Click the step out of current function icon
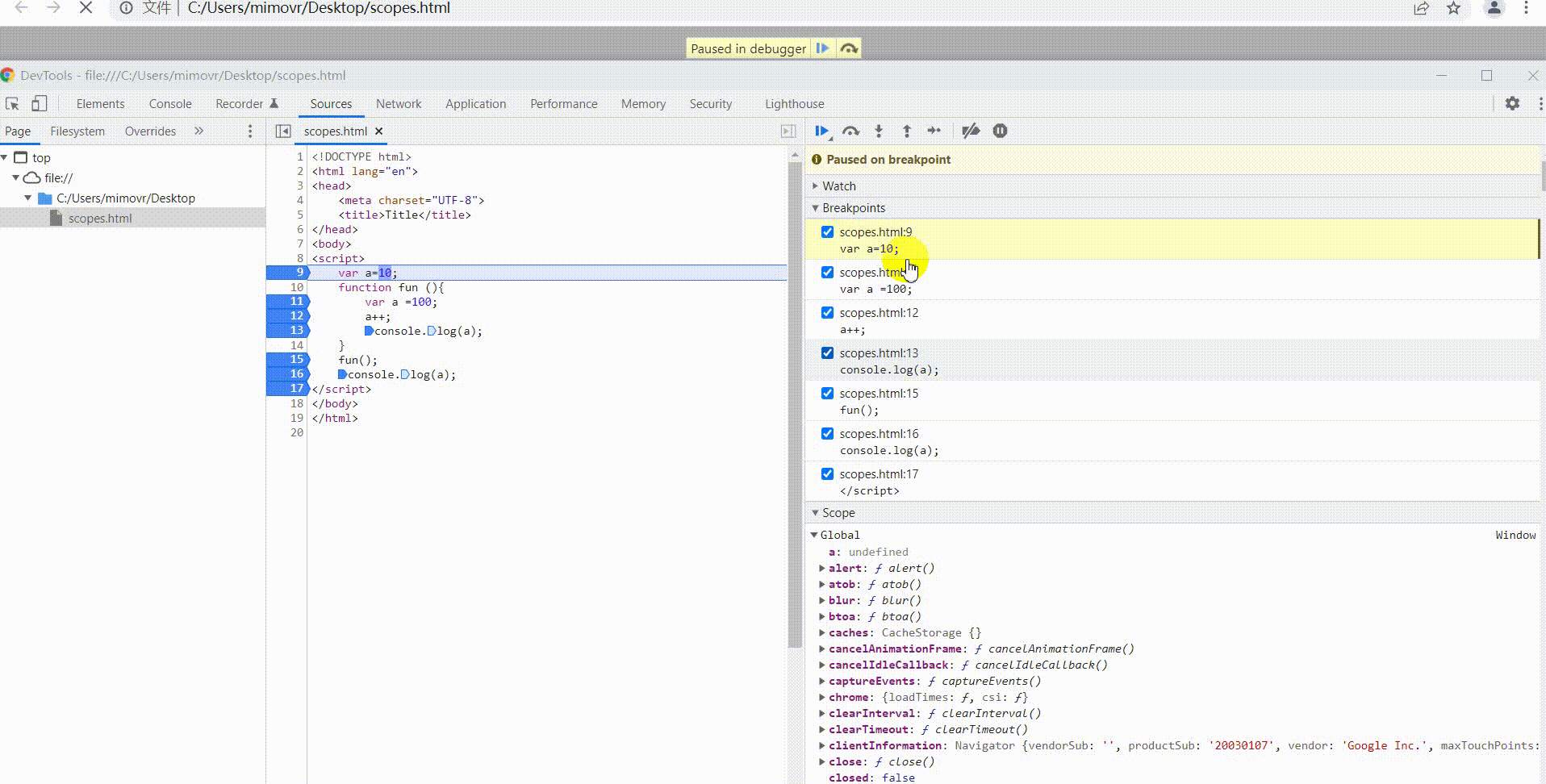This screenshot has height=784, width=1546. 906,131
